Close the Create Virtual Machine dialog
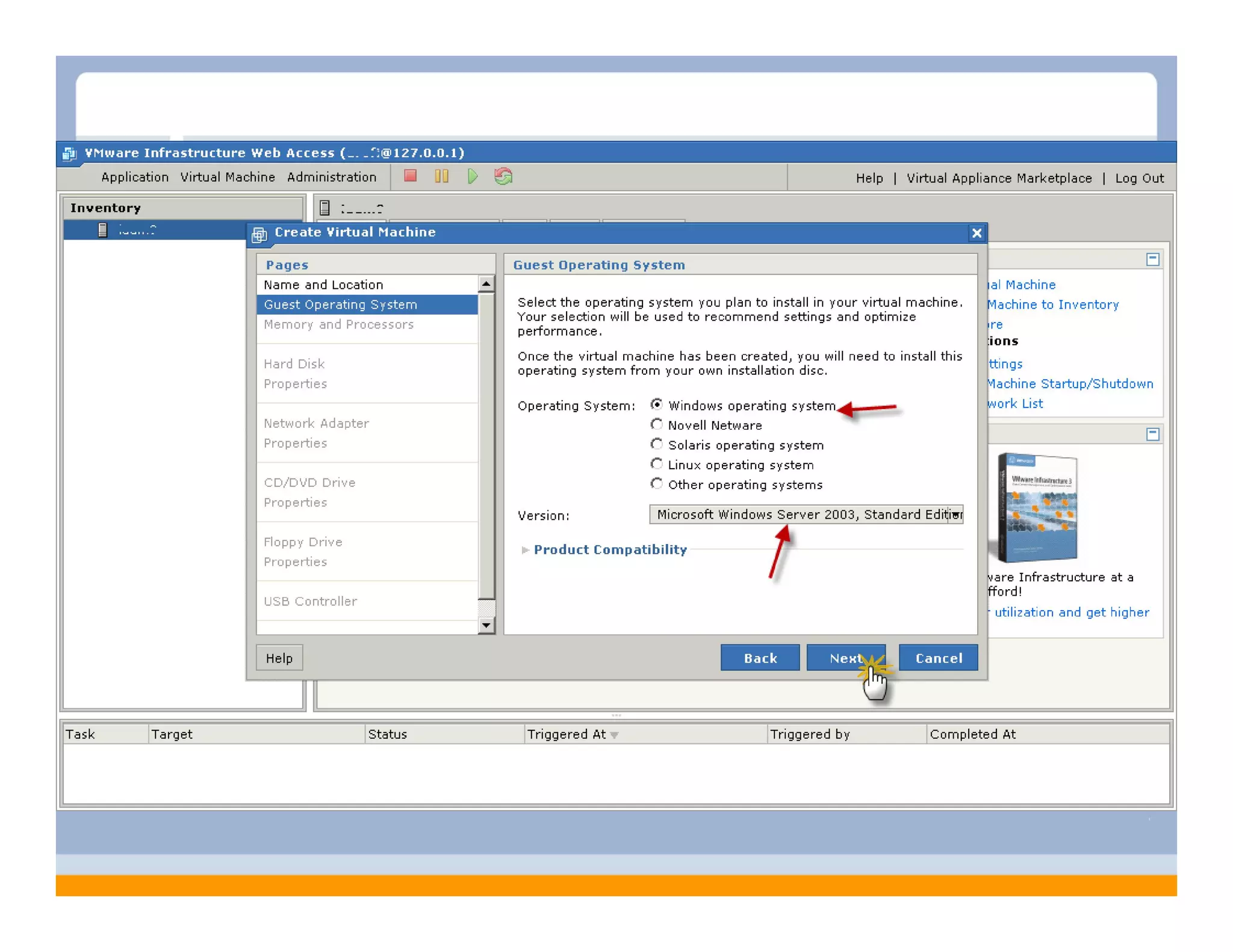This screenshot has height=952, width=1233. click(x=976, y=233)
